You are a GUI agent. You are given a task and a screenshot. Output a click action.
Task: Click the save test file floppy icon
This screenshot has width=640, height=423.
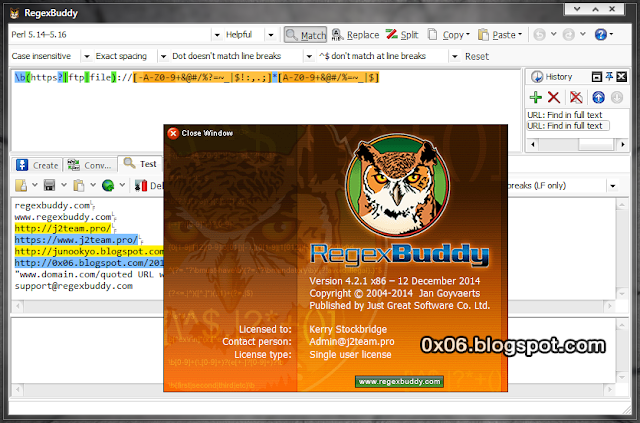tap(49, 185)
